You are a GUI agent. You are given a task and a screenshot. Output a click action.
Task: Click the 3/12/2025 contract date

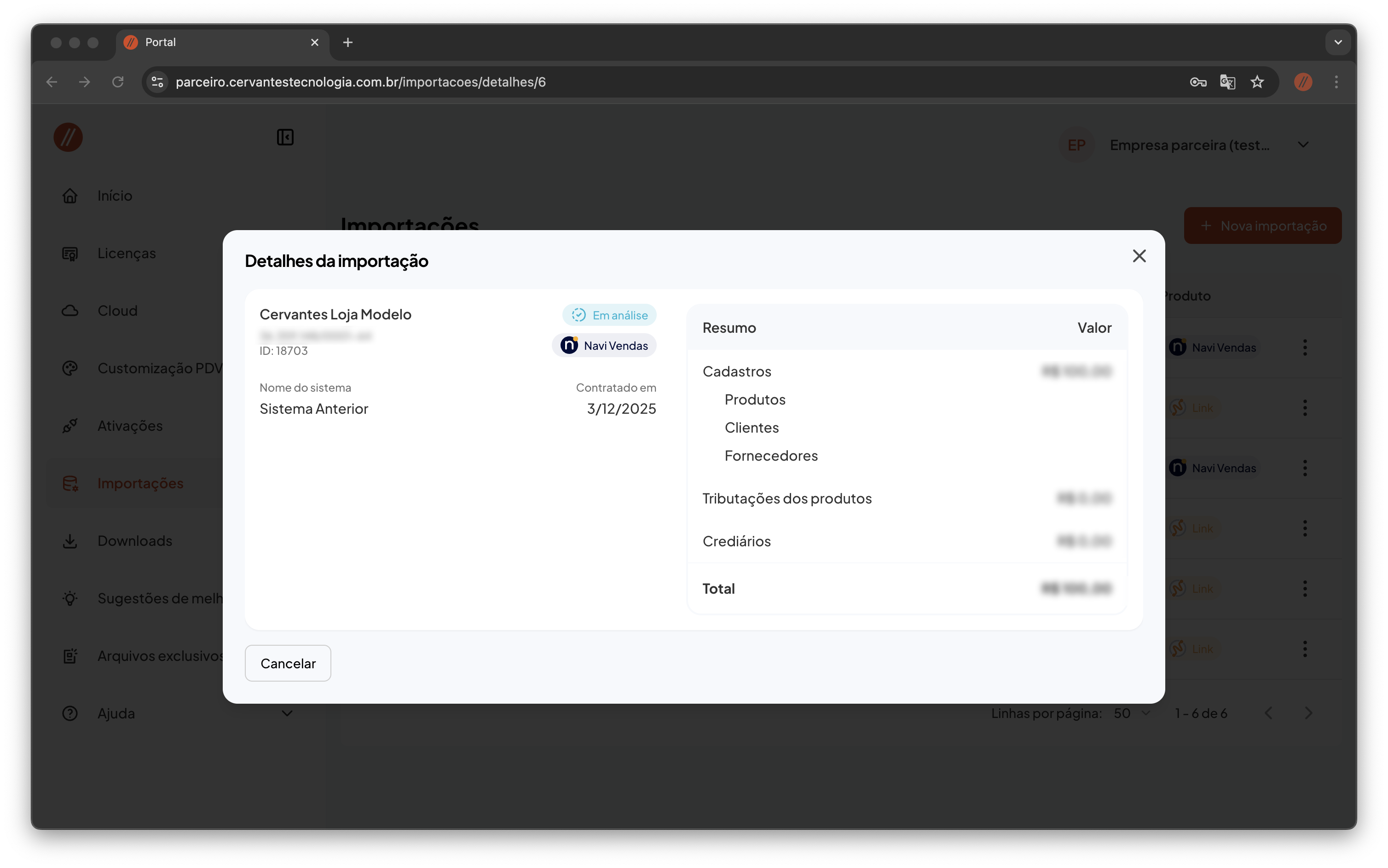click(x=621, y=409)
